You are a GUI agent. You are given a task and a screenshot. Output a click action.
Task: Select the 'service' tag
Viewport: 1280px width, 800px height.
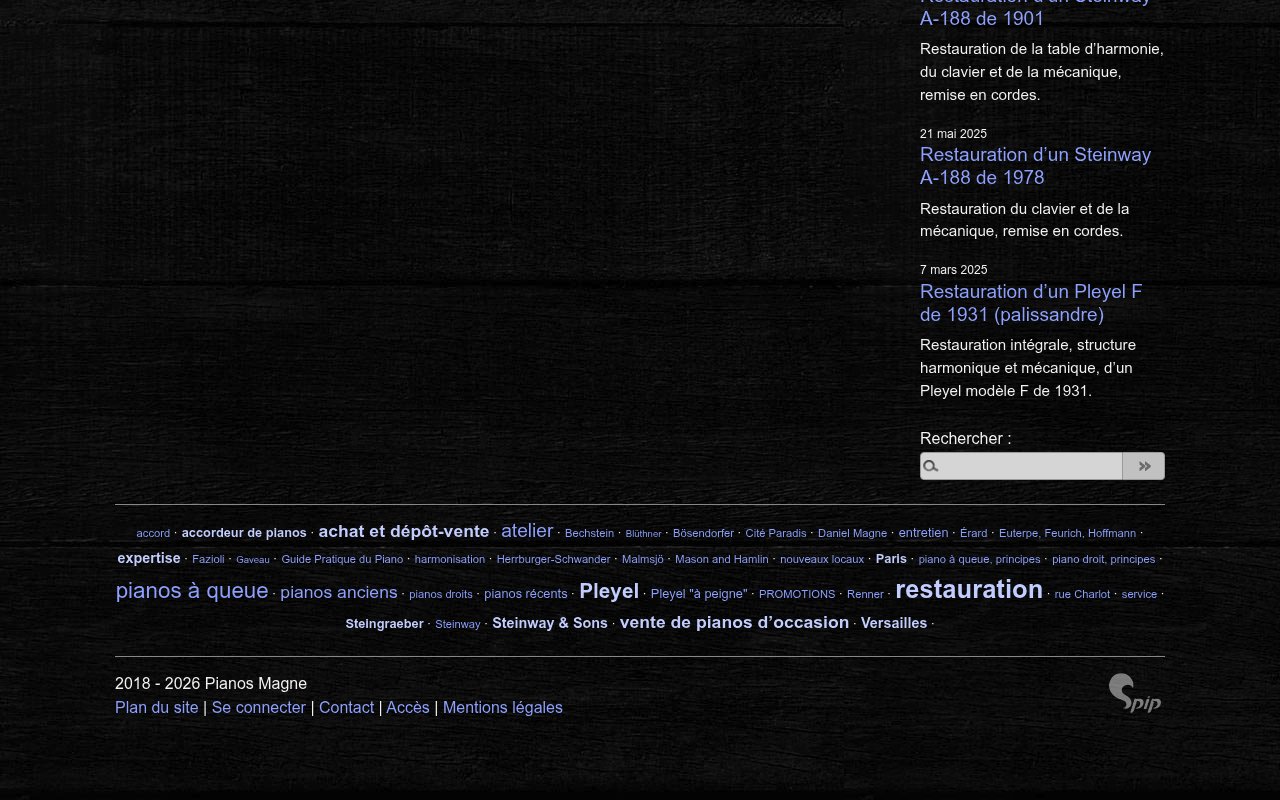click(x=1139, y=594)
